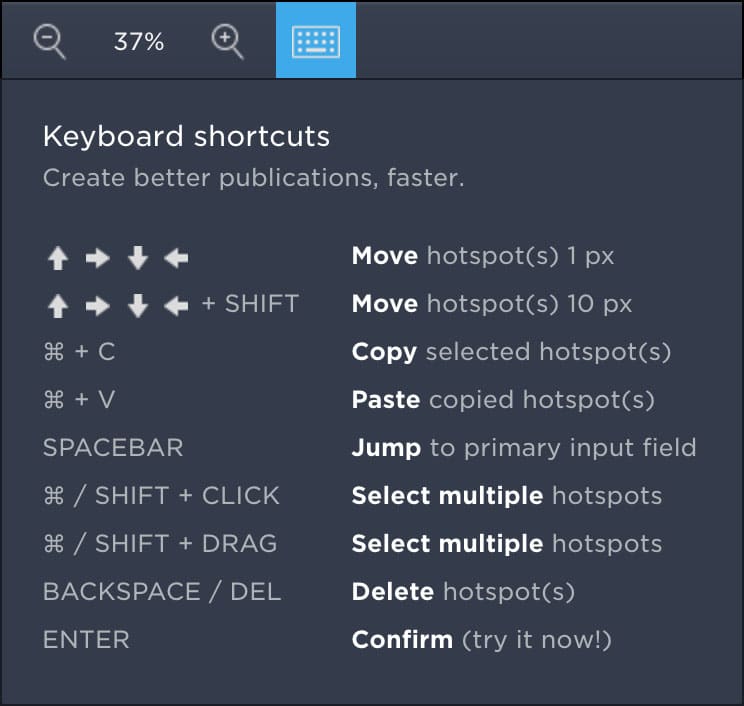Click the ⌘ + V shortcut entry
The image size is (744, 706).
point(79,400)
